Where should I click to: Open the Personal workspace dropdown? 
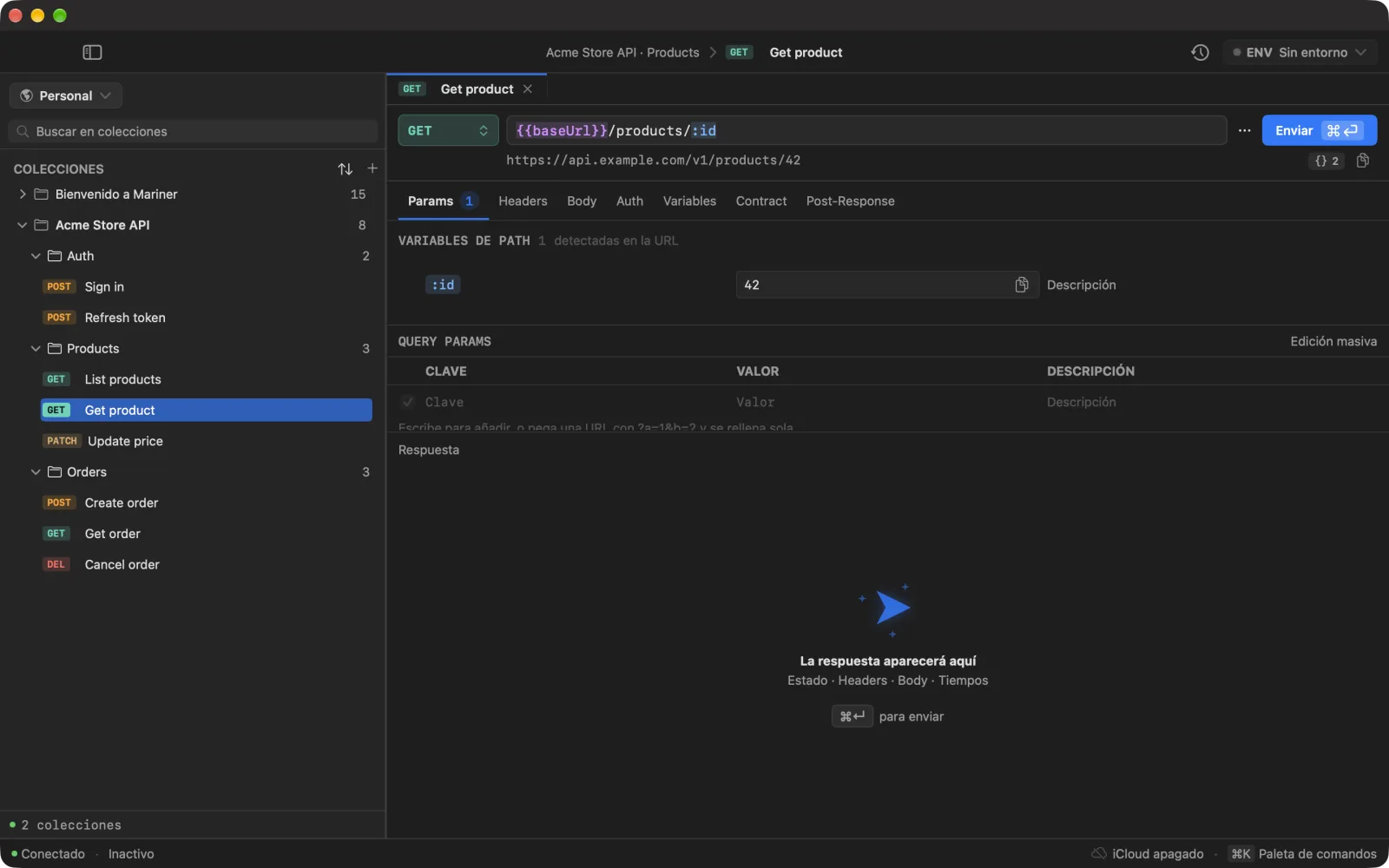(x=66, y=95)
